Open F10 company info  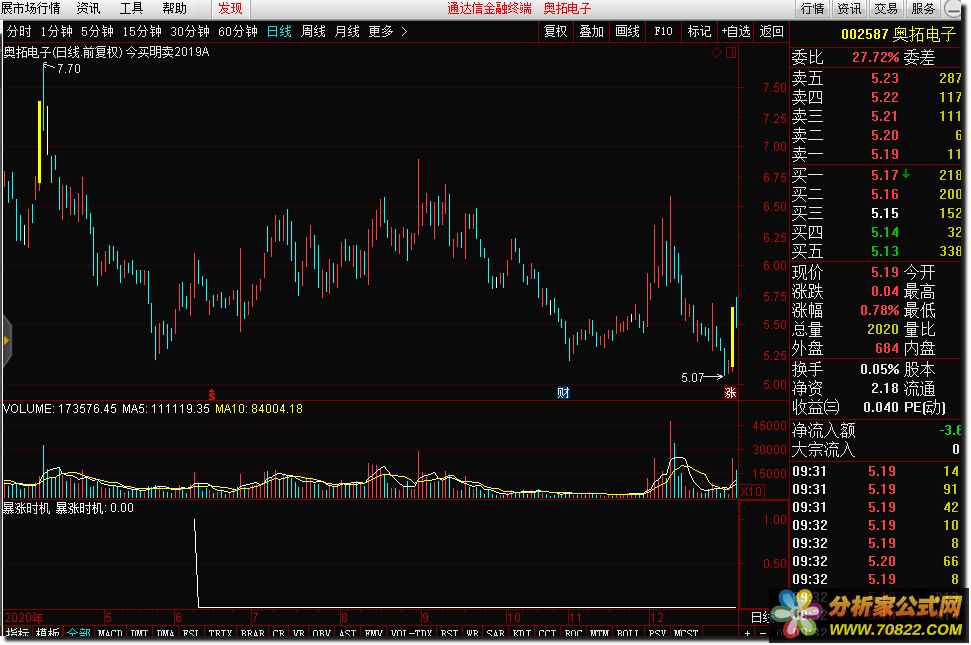663,31
